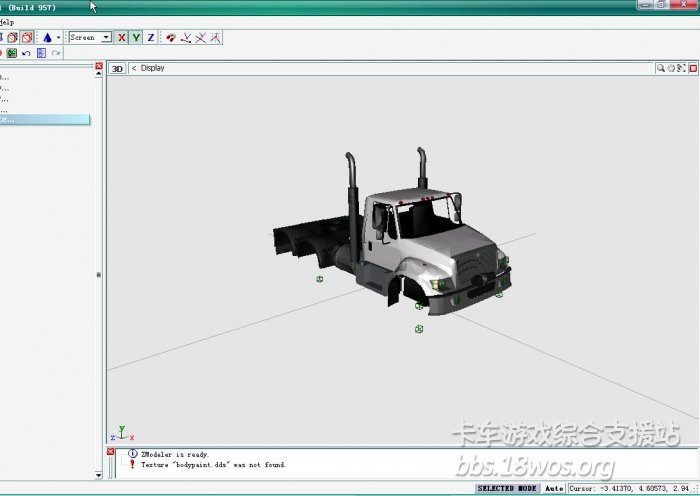
Task: Open the arrow beside the cone icon
Action: tap(59, 37)
